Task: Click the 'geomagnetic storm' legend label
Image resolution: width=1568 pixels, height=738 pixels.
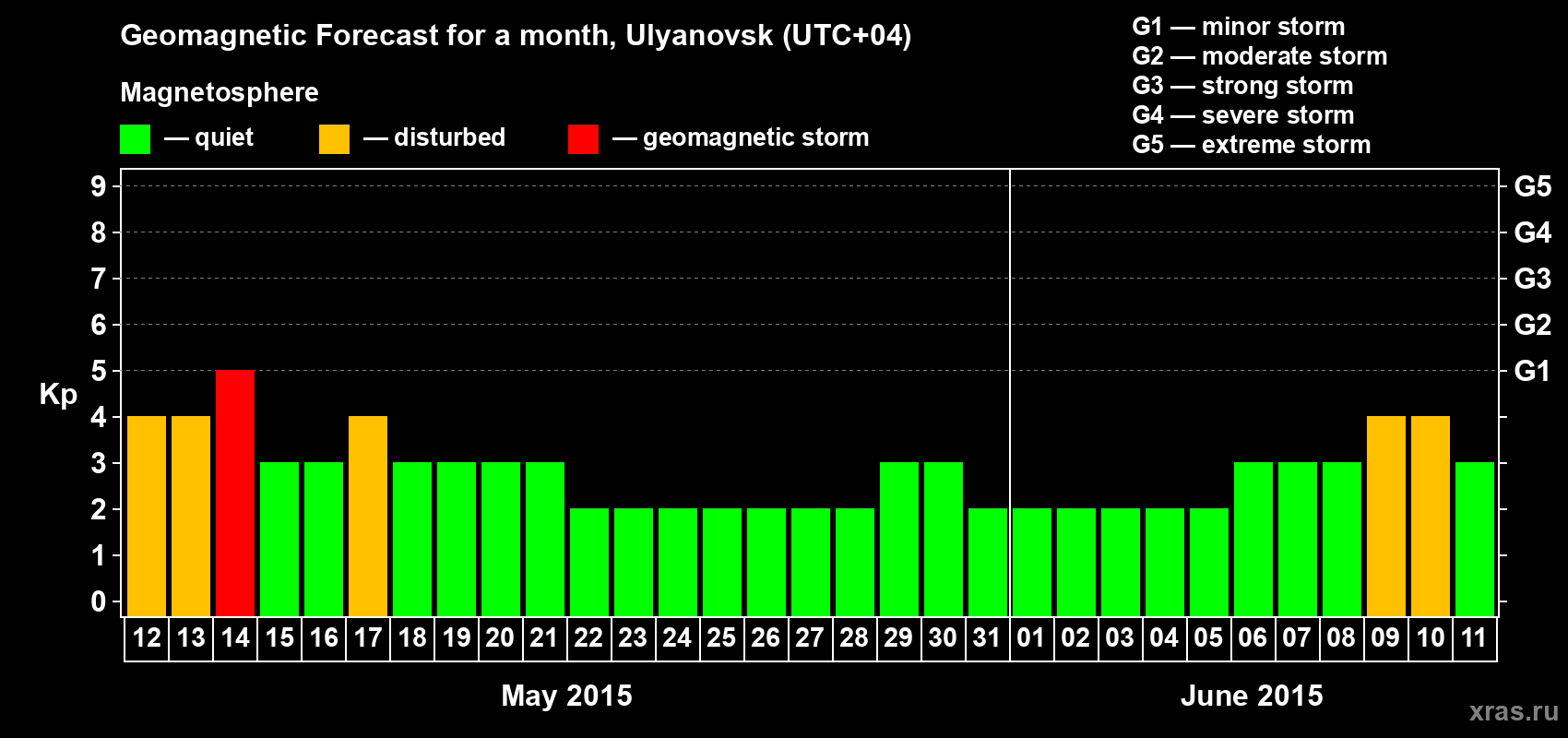Action: [756, 138]
